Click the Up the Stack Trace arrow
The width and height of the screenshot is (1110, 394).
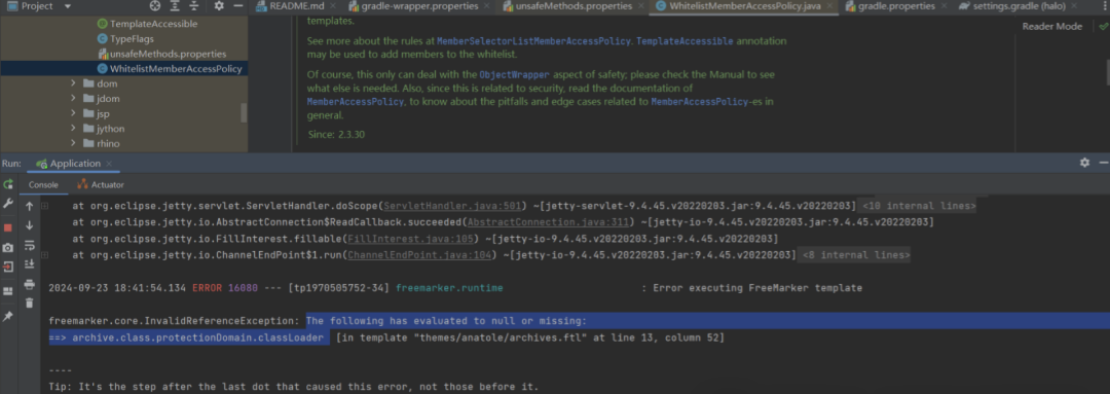coord(29,207)
